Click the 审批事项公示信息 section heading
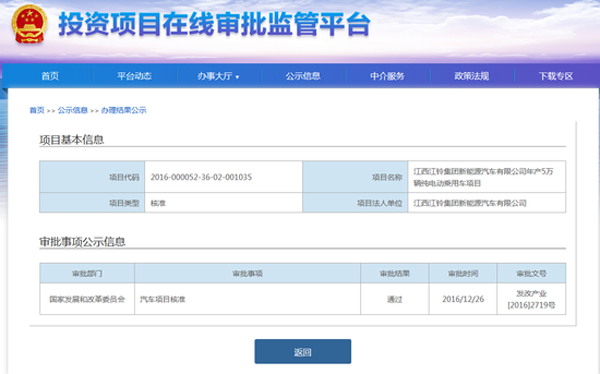Screen dimensions: 600x374 (x=82, y=242)
